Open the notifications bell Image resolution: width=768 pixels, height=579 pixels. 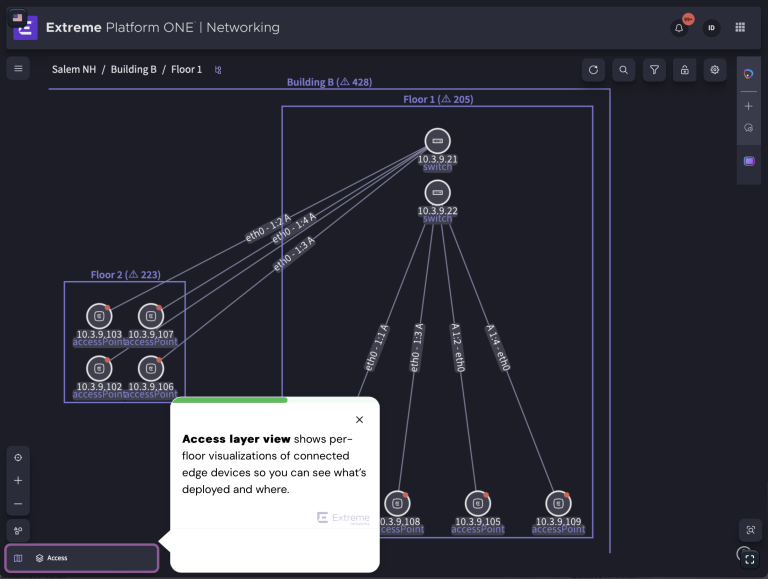coord(679,28)
